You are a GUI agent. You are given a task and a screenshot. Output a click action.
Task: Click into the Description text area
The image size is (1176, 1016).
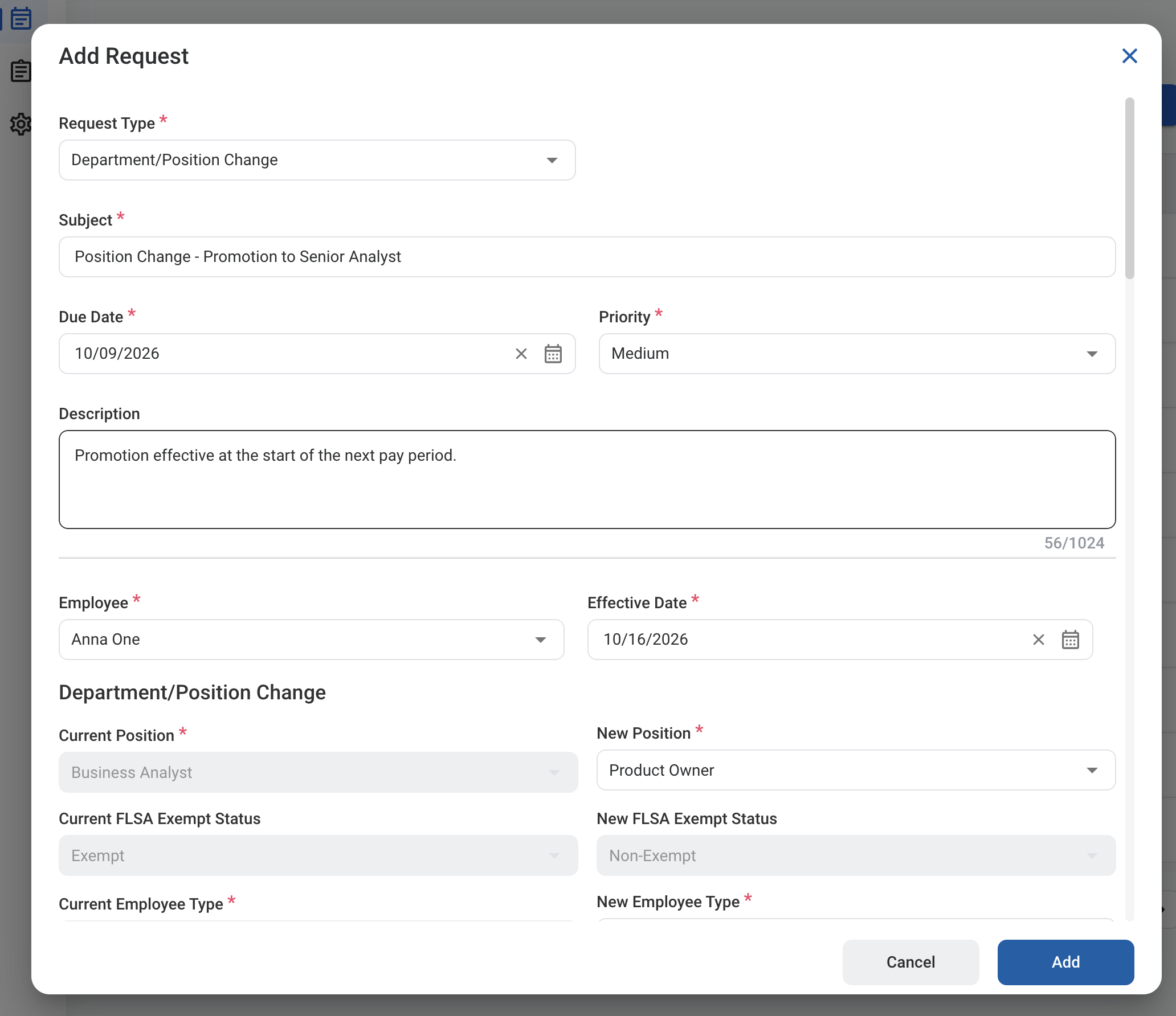pyautogui.click(x=587, y=480)
